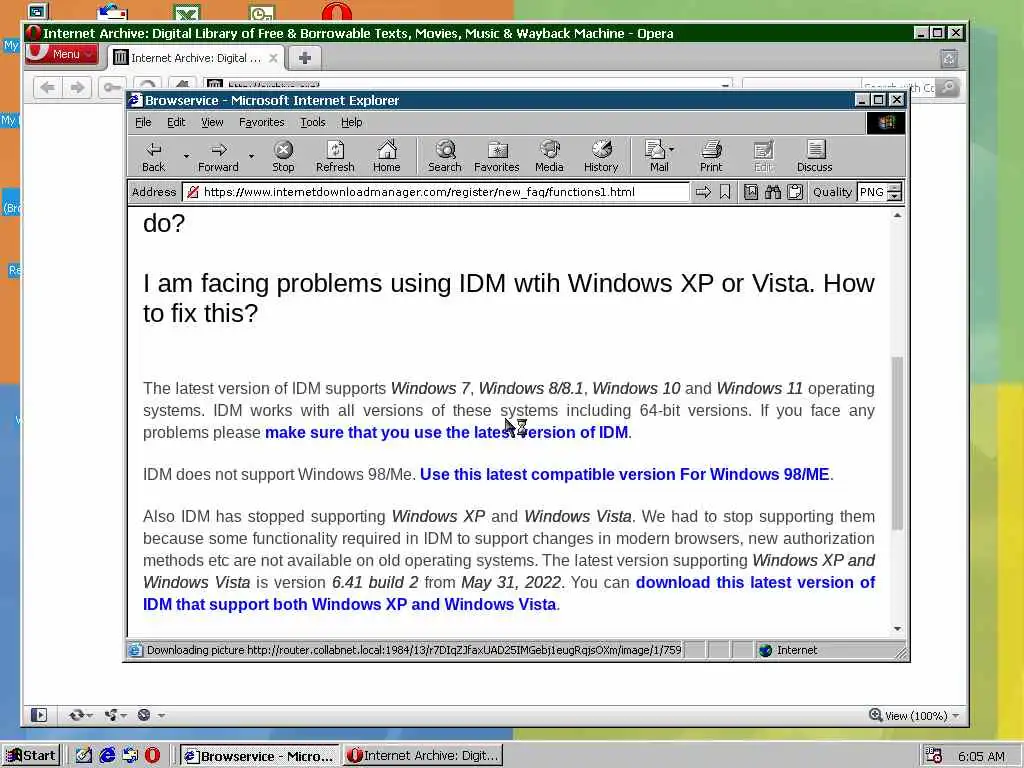Click the Opera back navigation button
Image resolution: width=1024 pixels, height=768 pixels.
pyautogui.click(x=48, y=88)
